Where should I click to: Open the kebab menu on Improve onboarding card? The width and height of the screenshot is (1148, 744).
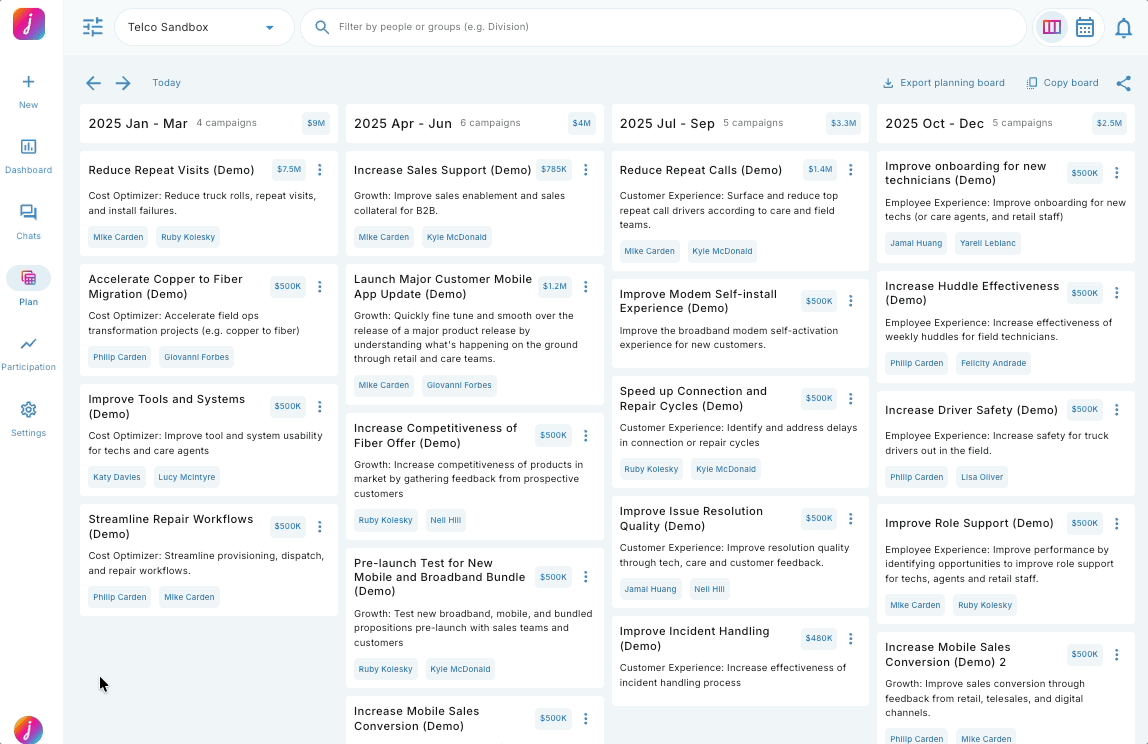[1117, 173]
